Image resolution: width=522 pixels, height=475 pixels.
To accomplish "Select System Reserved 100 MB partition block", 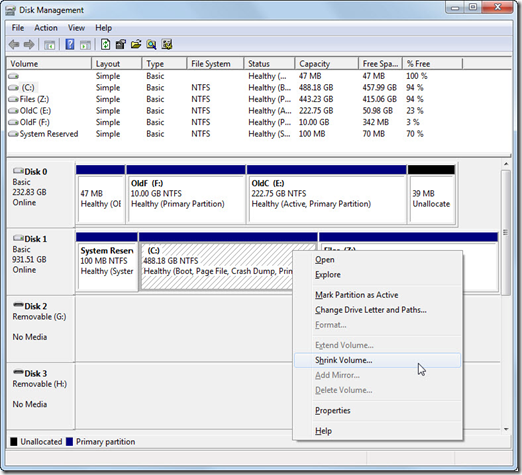I will [x=107, y=262].
